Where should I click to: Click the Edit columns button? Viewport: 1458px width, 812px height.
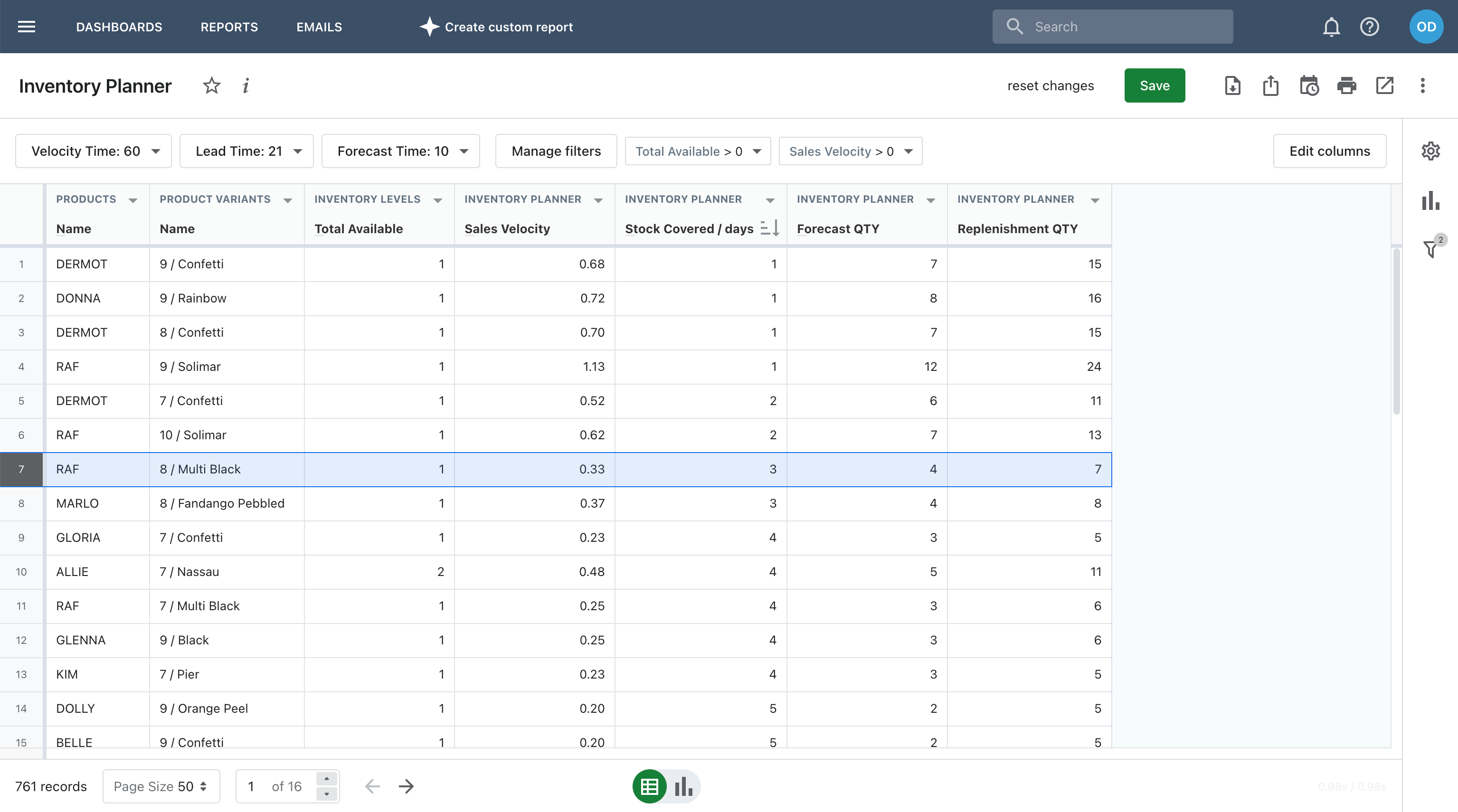click(1329, 151)
